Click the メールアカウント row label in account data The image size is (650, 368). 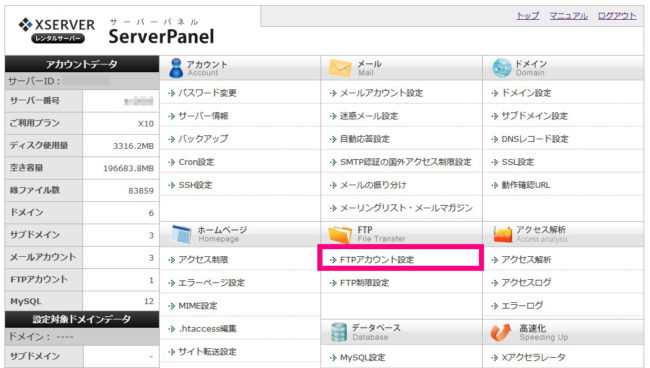[x=43, y=257]
